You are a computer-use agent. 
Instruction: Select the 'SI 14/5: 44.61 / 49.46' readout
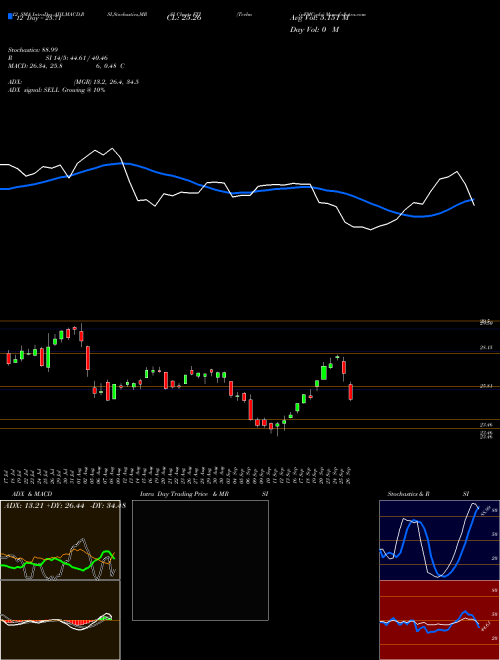pyautogui.click(x=77, y=58)
